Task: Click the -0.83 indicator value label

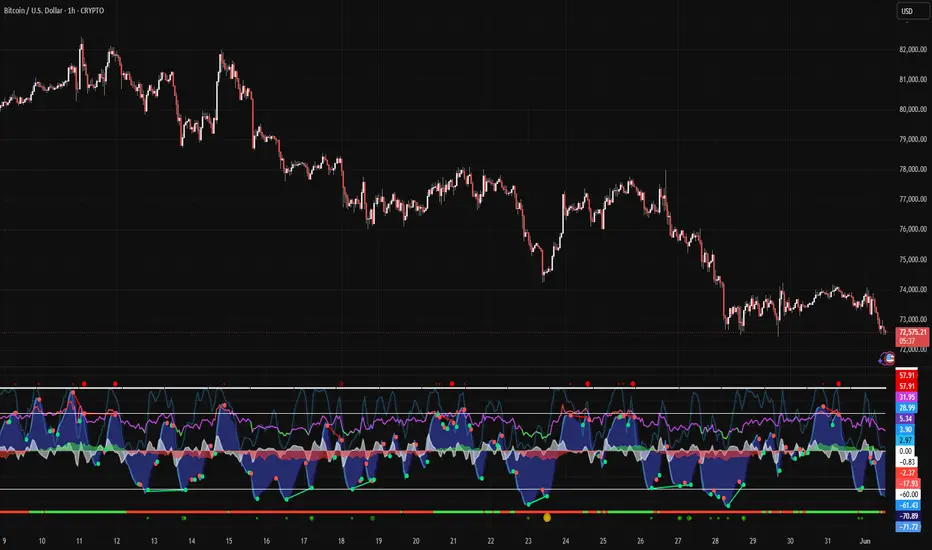Action: click(906, 462)
